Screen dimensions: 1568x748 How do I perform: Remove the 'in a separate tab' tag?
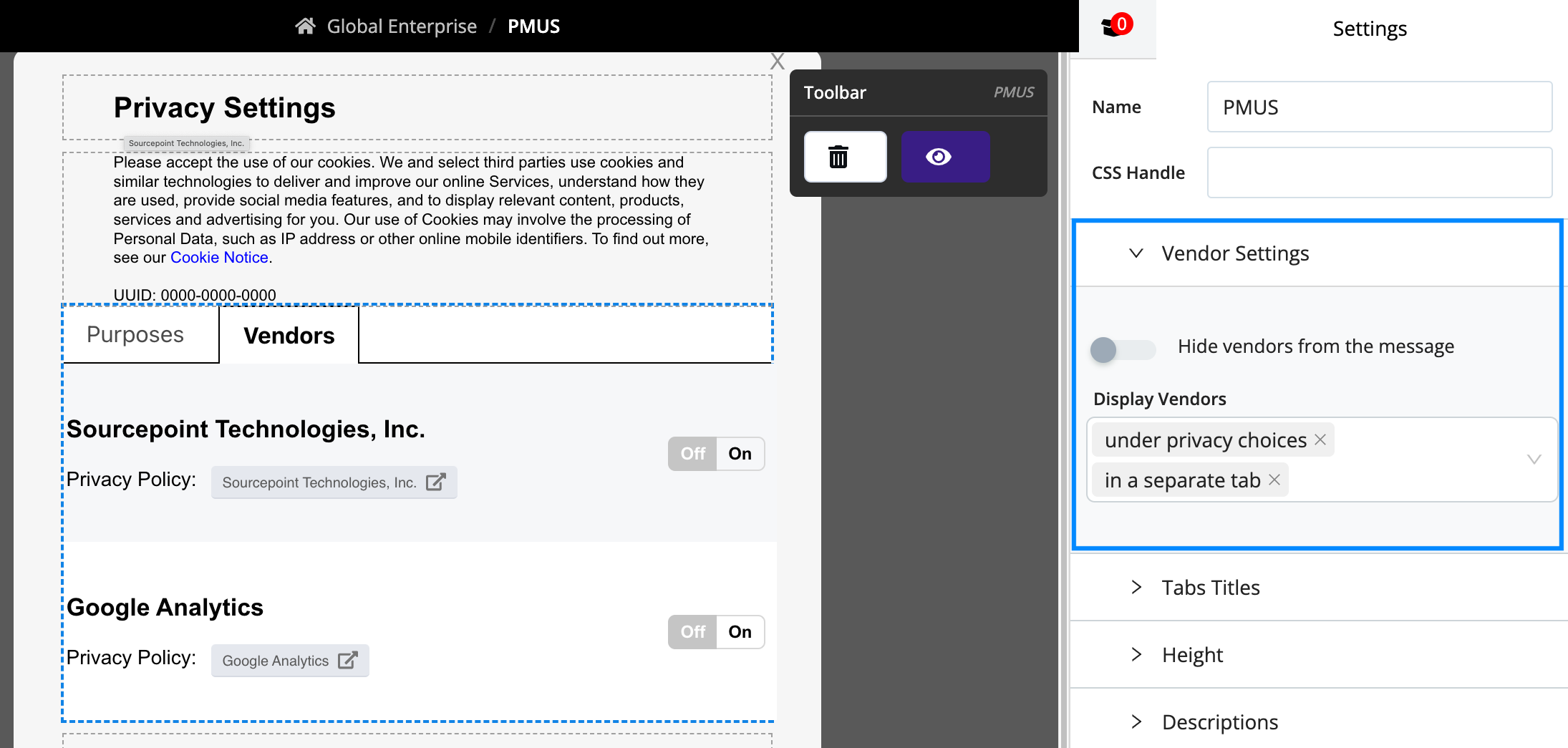pos(1274,480)
